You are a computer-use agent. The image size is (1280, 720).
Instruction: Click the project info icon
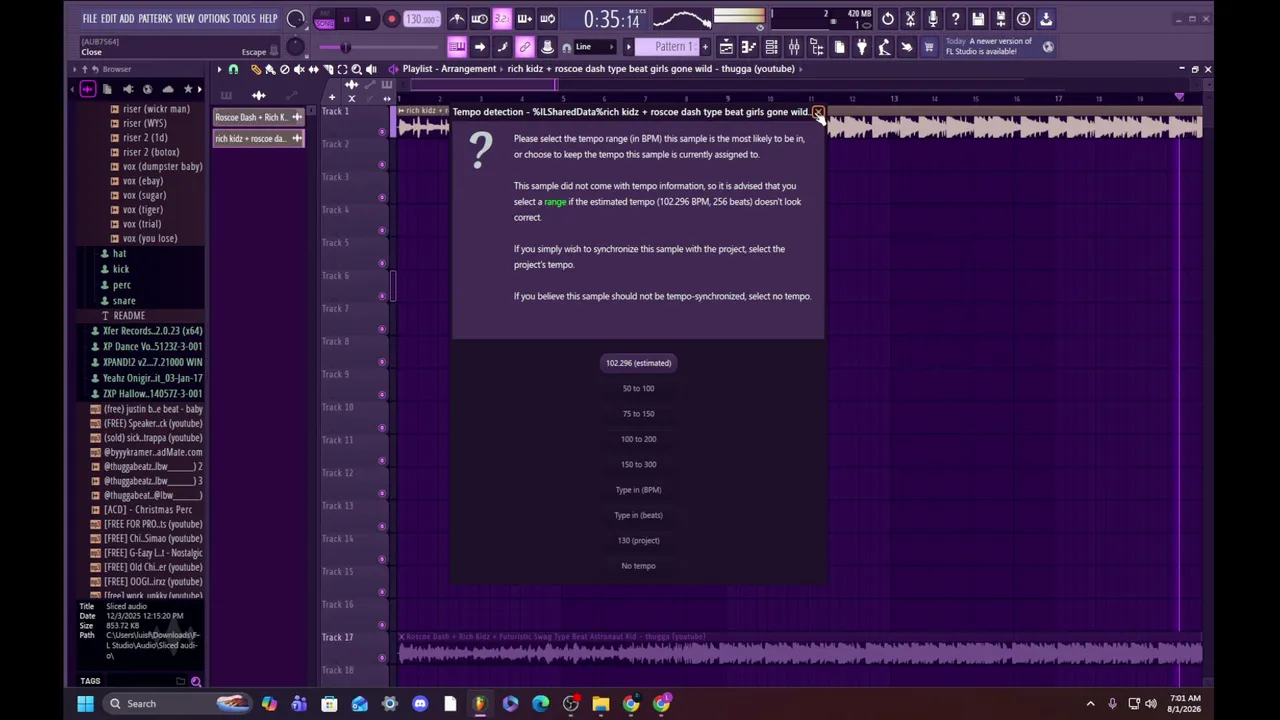coord(1023,19)
